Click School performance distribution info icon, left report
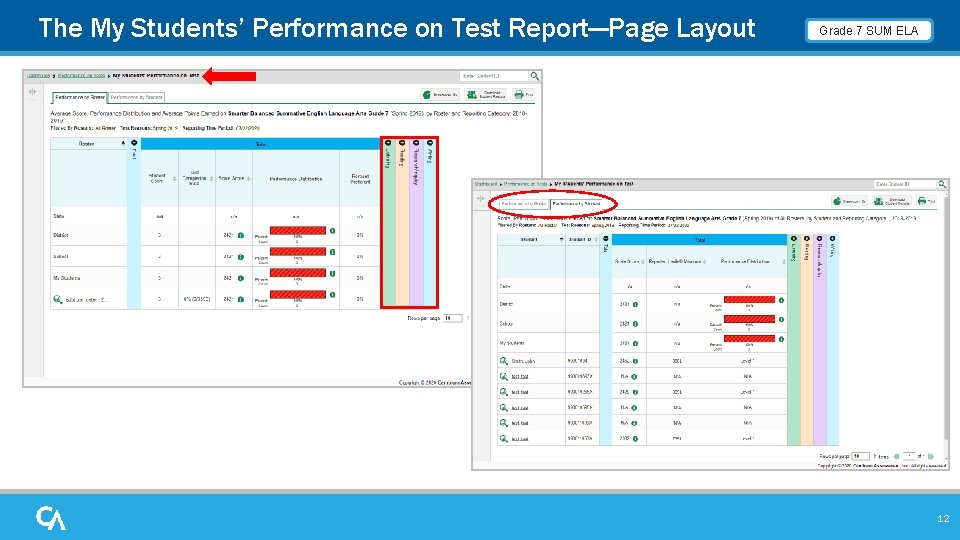The width and height of the screenshot is (960, 540). (x=332, y=252)
